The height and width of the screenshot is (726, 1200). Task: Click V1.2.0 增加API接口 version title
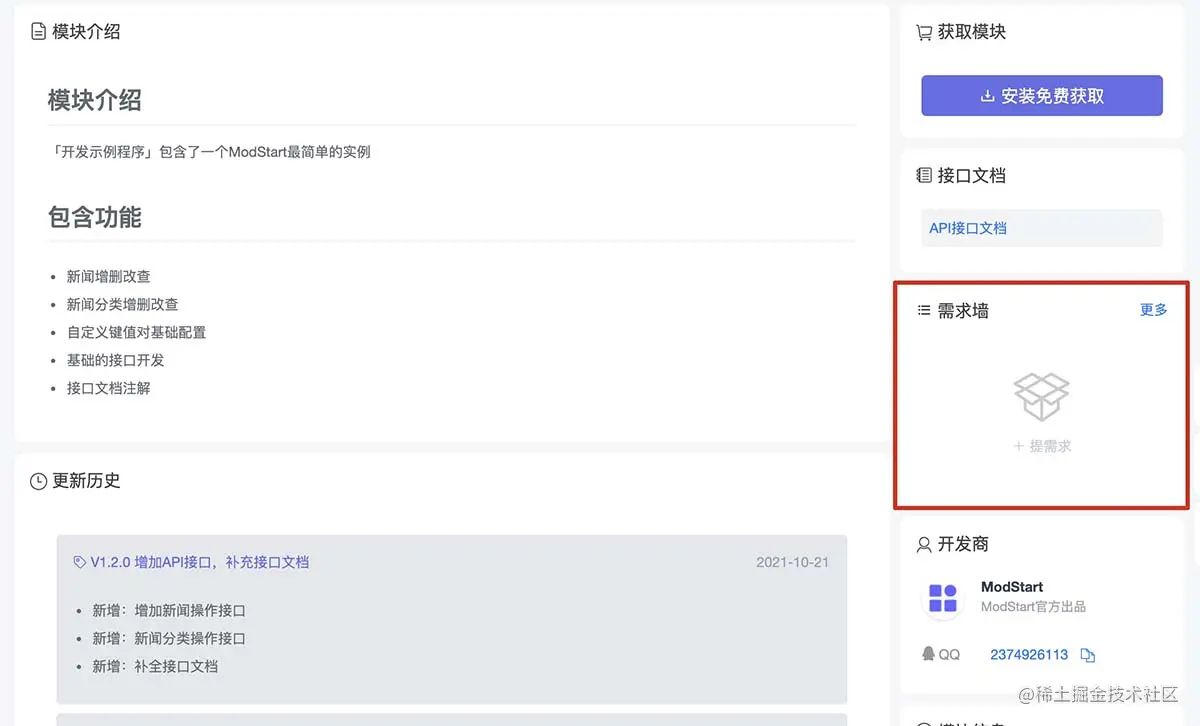(200, 562)
